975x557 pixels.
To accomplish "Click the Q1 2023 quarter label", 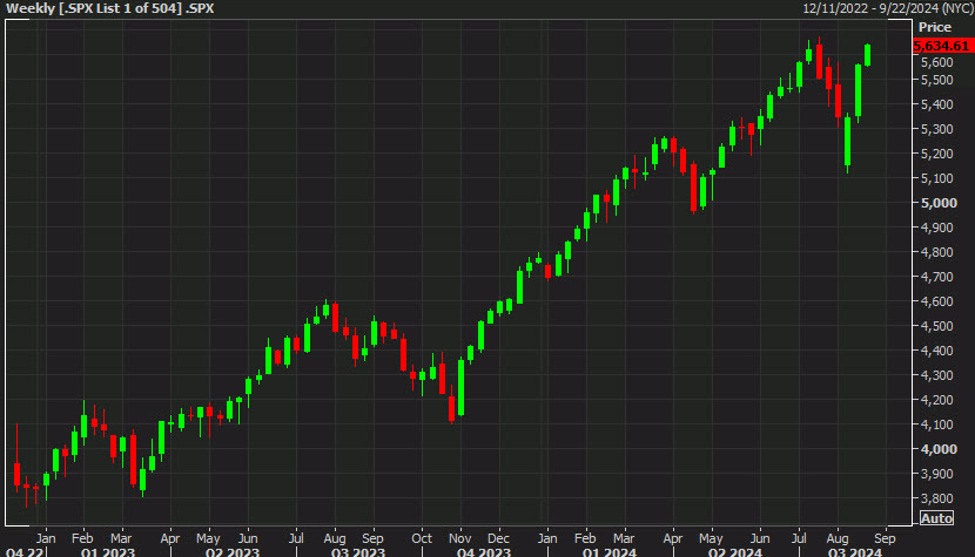I will coord(108,552).
